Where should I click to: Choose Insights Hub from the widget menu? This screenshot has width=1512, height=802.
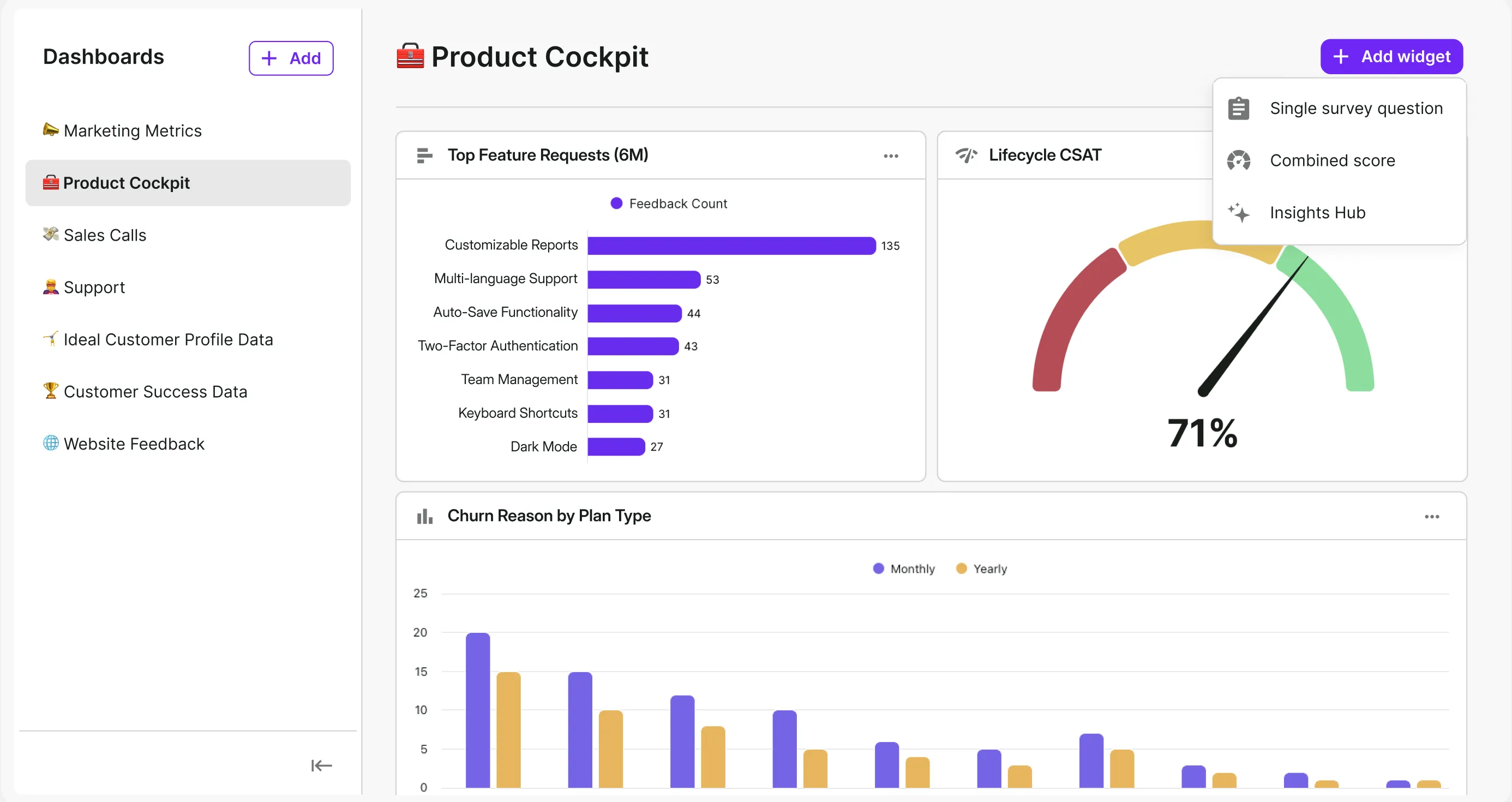point(1318,213)
